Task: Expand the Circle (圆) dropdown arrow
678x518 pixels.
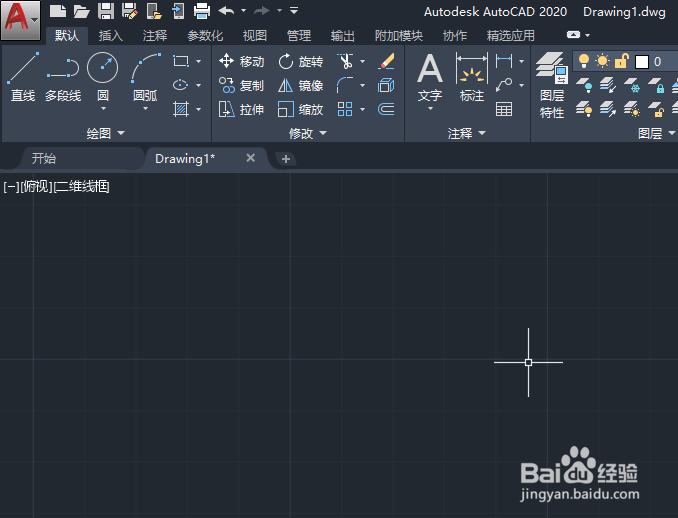Action: point(103,109)
